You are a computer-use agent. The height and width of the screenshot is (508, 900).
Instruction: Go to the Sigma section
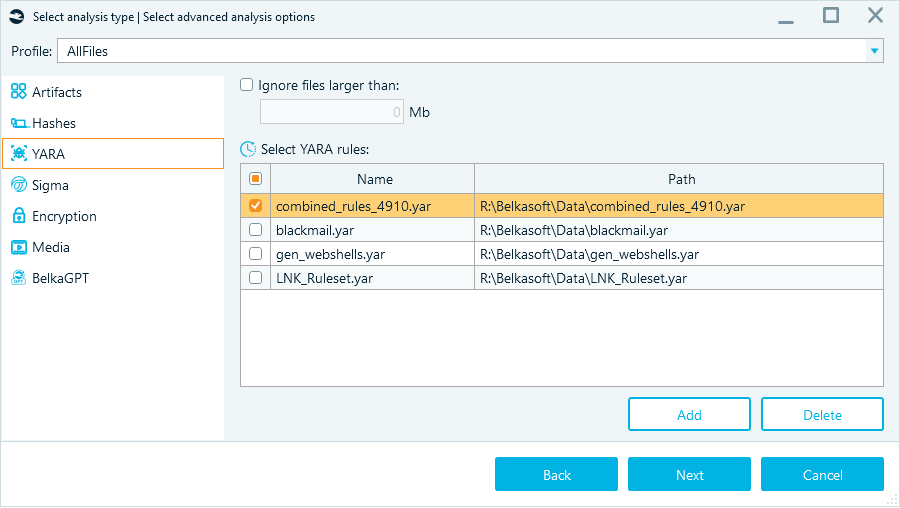point(112,185)
